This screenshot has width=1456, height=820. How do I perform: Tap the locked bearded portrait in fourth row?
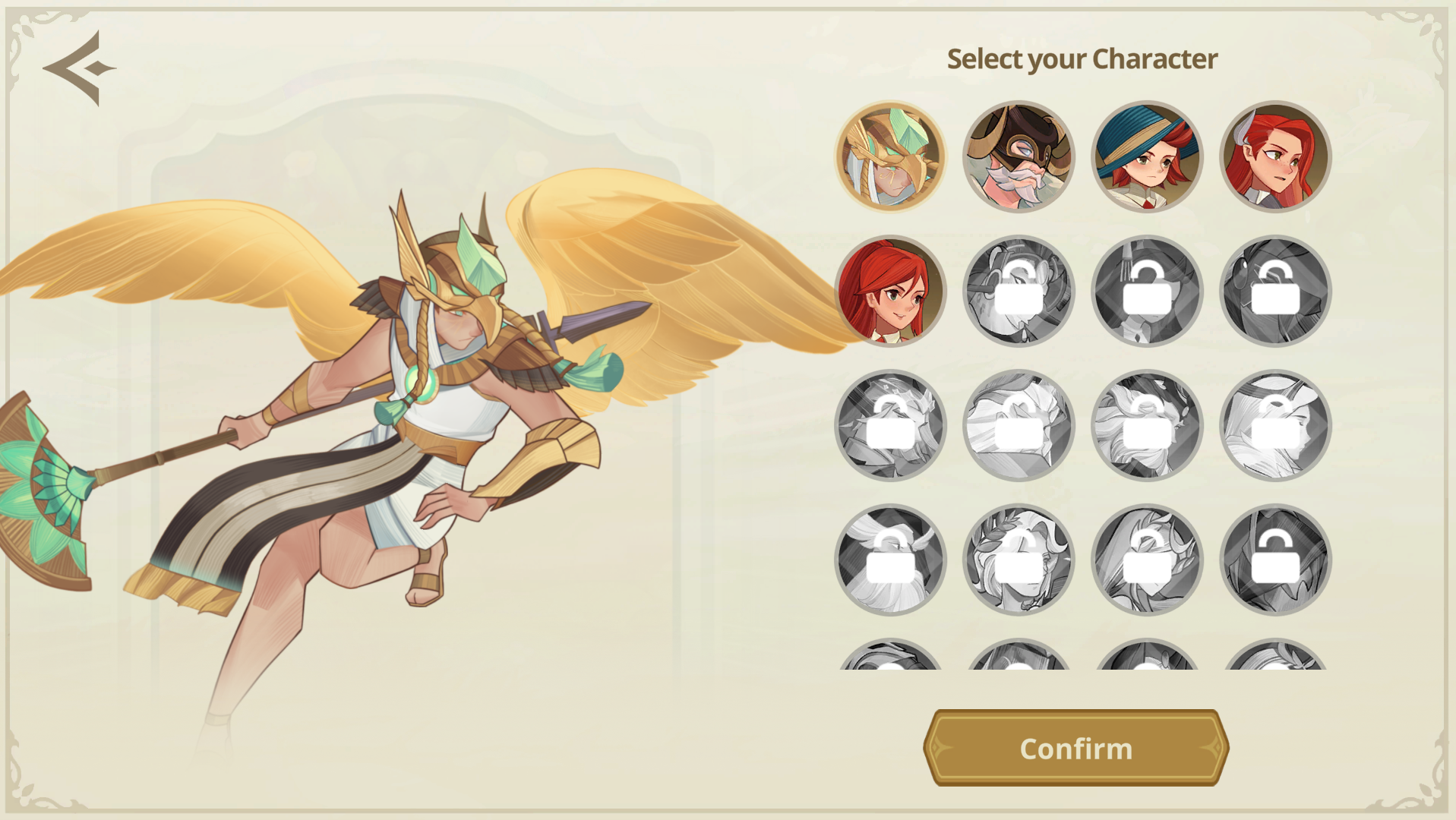pyautogui.click(x=890, y=560)
